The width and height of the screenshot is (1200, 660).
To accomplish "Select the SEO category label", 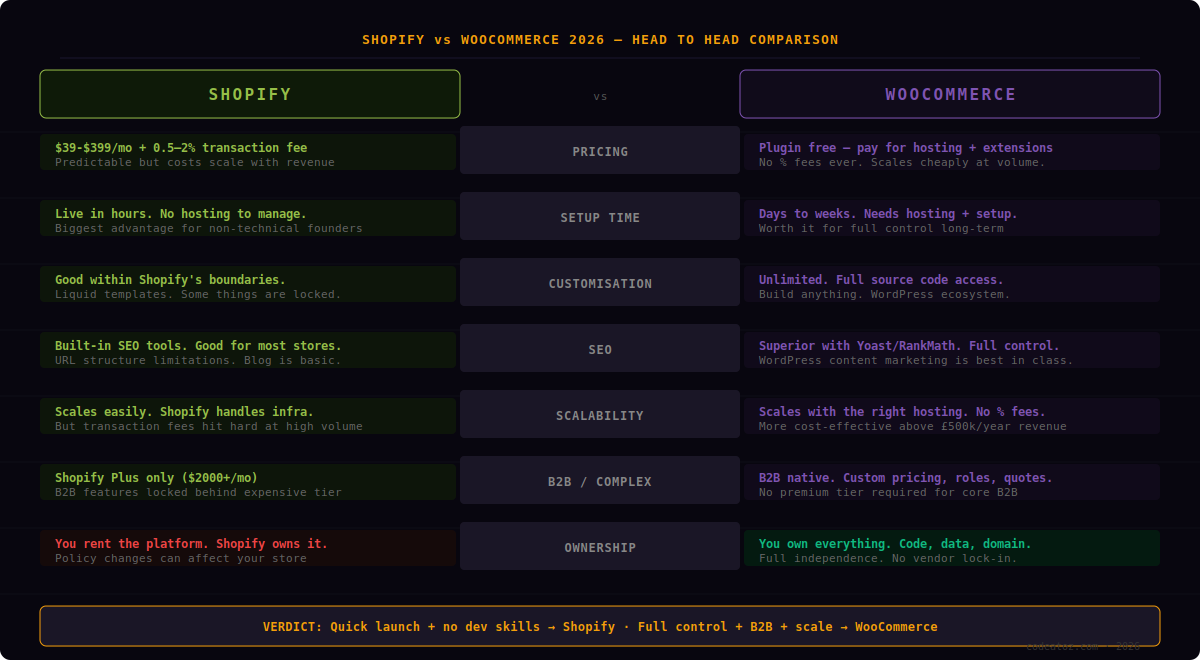I will pos(600,350).
